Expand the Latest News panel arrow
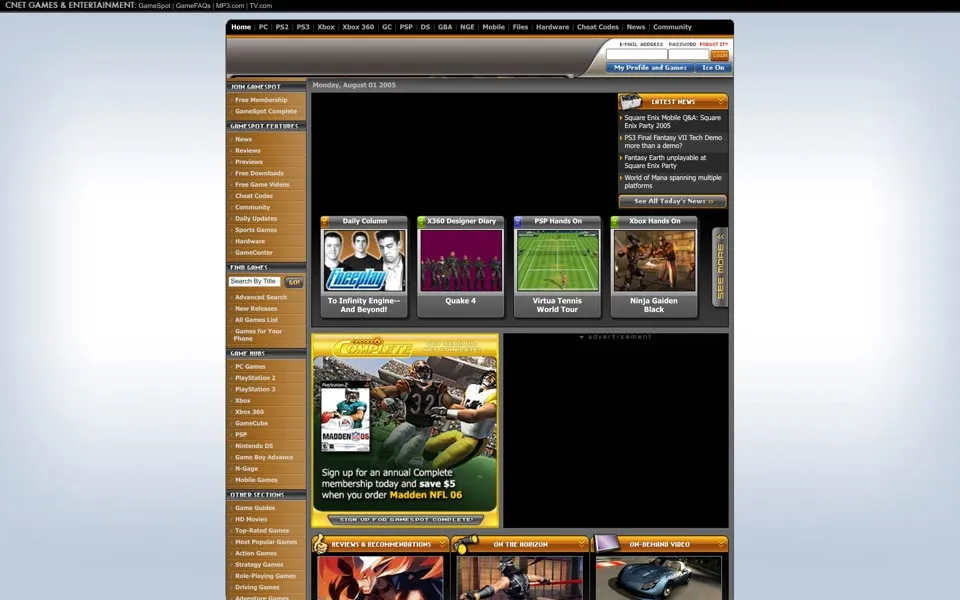The image size is (960, 600). pyautogui.click(x=721, y=100)
